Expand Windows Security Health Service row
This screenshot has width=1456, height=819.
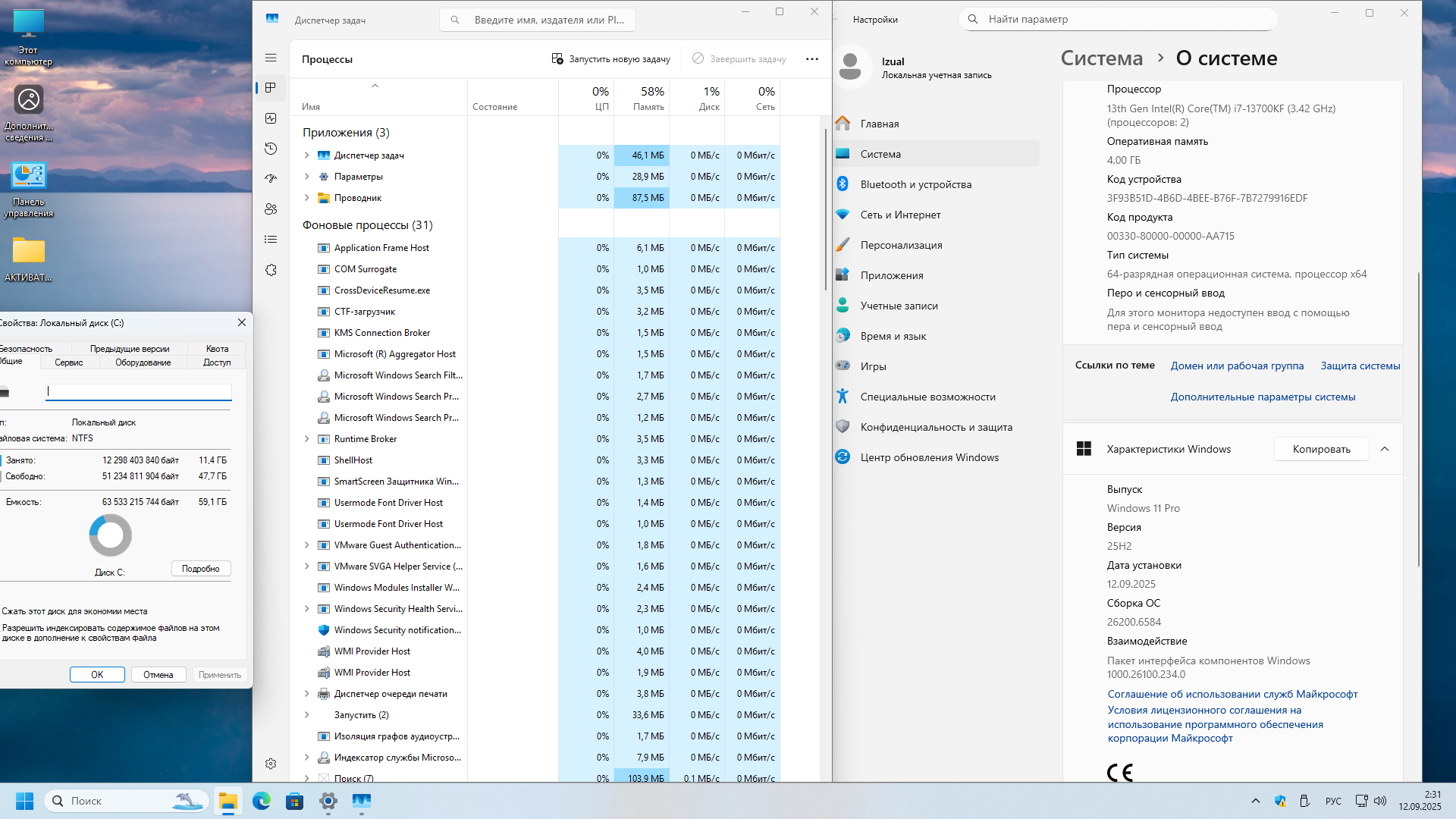306,609
